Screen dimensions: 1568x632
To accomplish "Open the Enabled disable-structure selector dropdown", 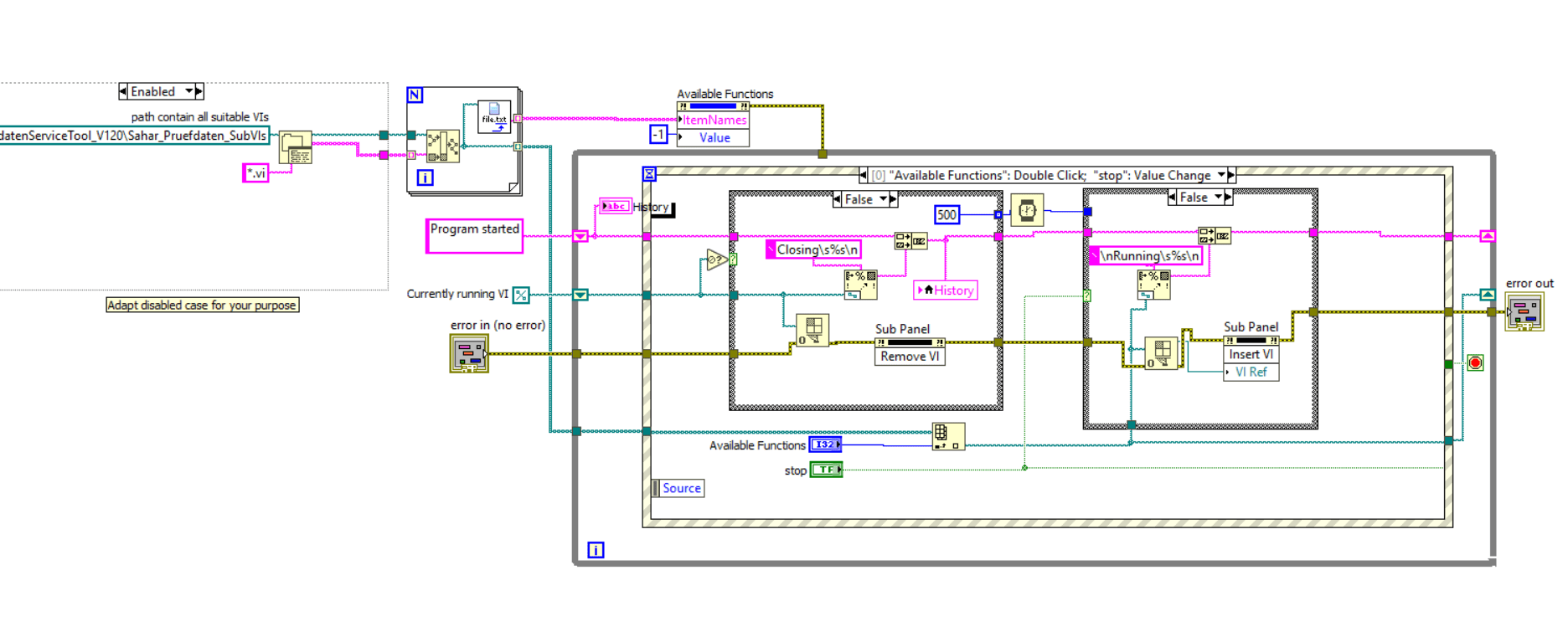I will [x=189, y=91].
